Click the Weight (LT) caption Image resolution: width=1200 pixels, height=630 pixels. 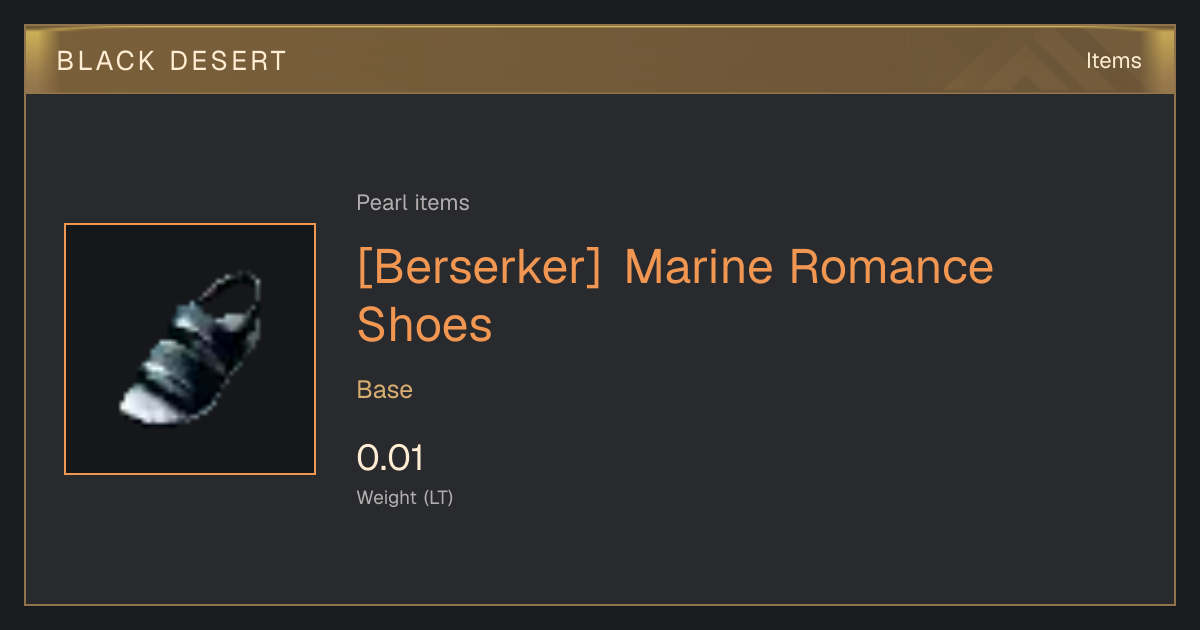click(x=405, y=497)
